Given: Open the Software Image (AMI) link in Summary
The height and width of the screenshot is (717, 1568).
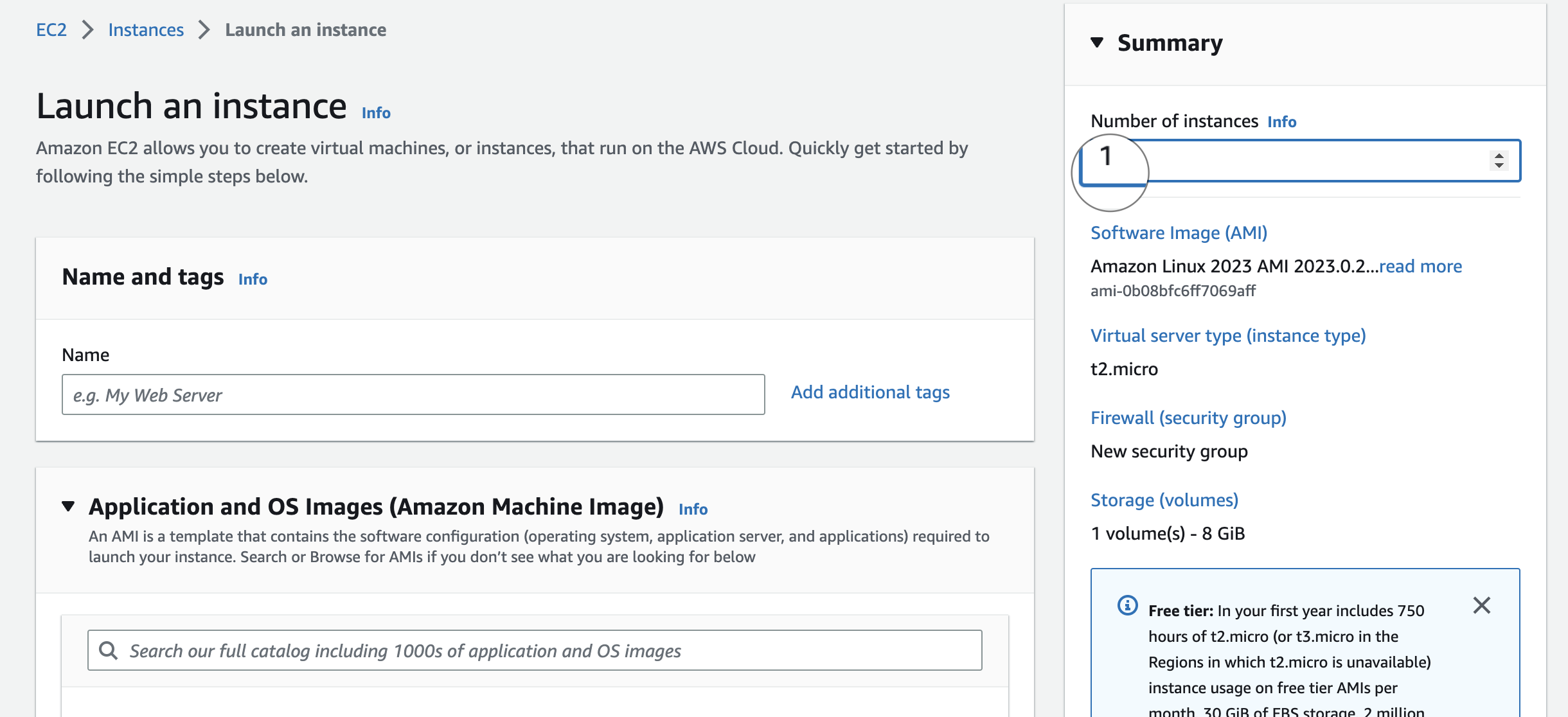Looking at the screenshot, I should 1179,233.
